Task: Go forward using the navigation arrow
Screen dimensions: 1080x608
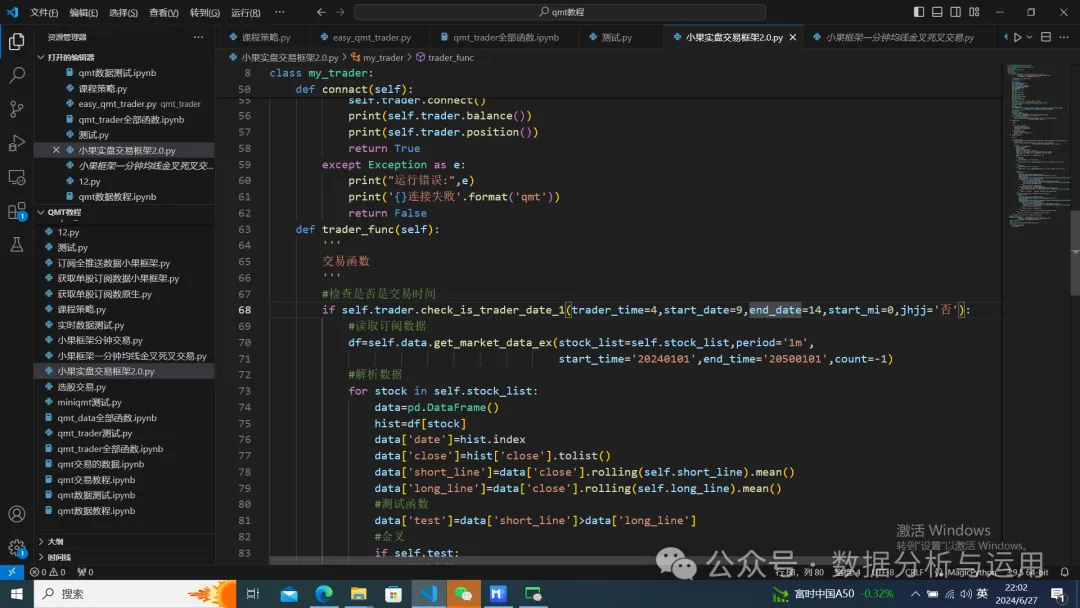Action: [x=340, y=12]
